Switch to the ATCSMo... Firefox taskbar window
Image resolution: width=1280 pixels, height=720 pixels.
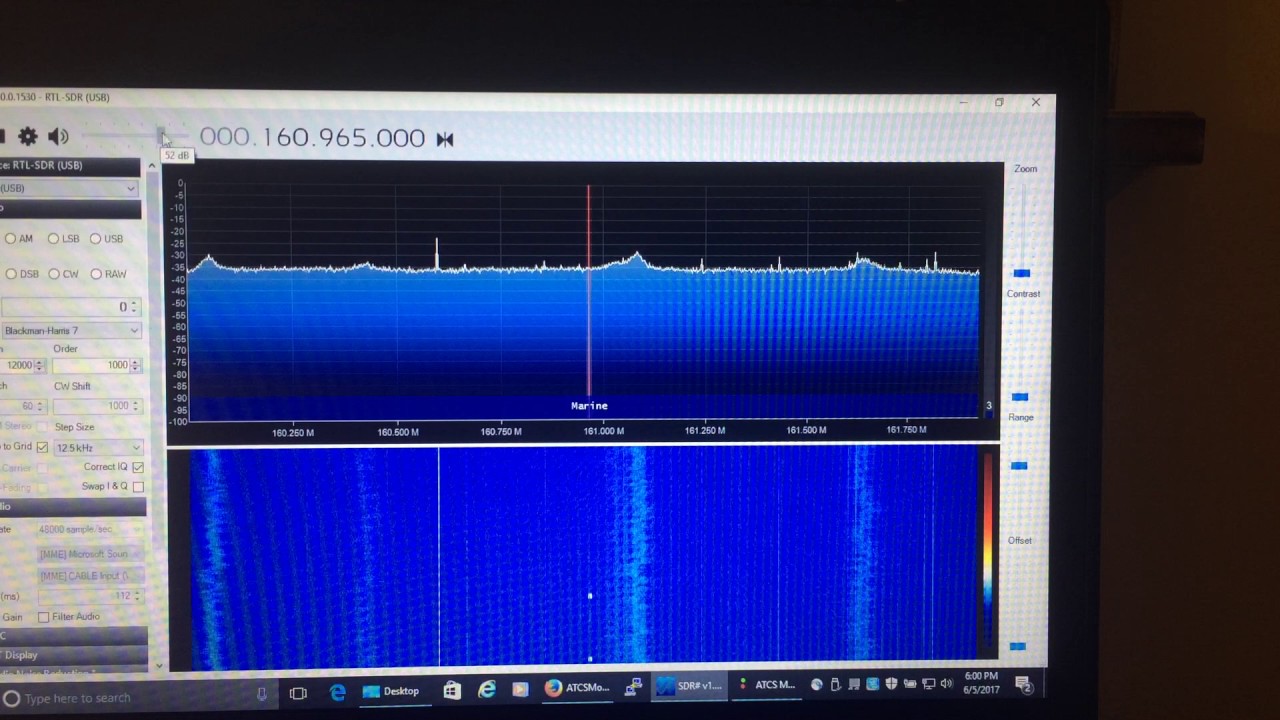pos(577,688)
